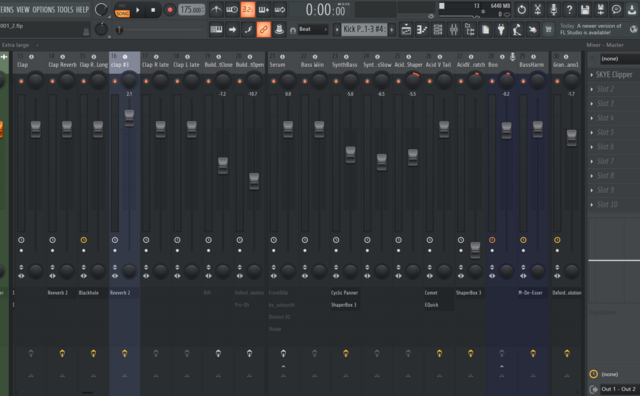The width and height of the screenshot is (640, 396).
Task: Mute the BassHarm mixer track
Action: (523, 81)
